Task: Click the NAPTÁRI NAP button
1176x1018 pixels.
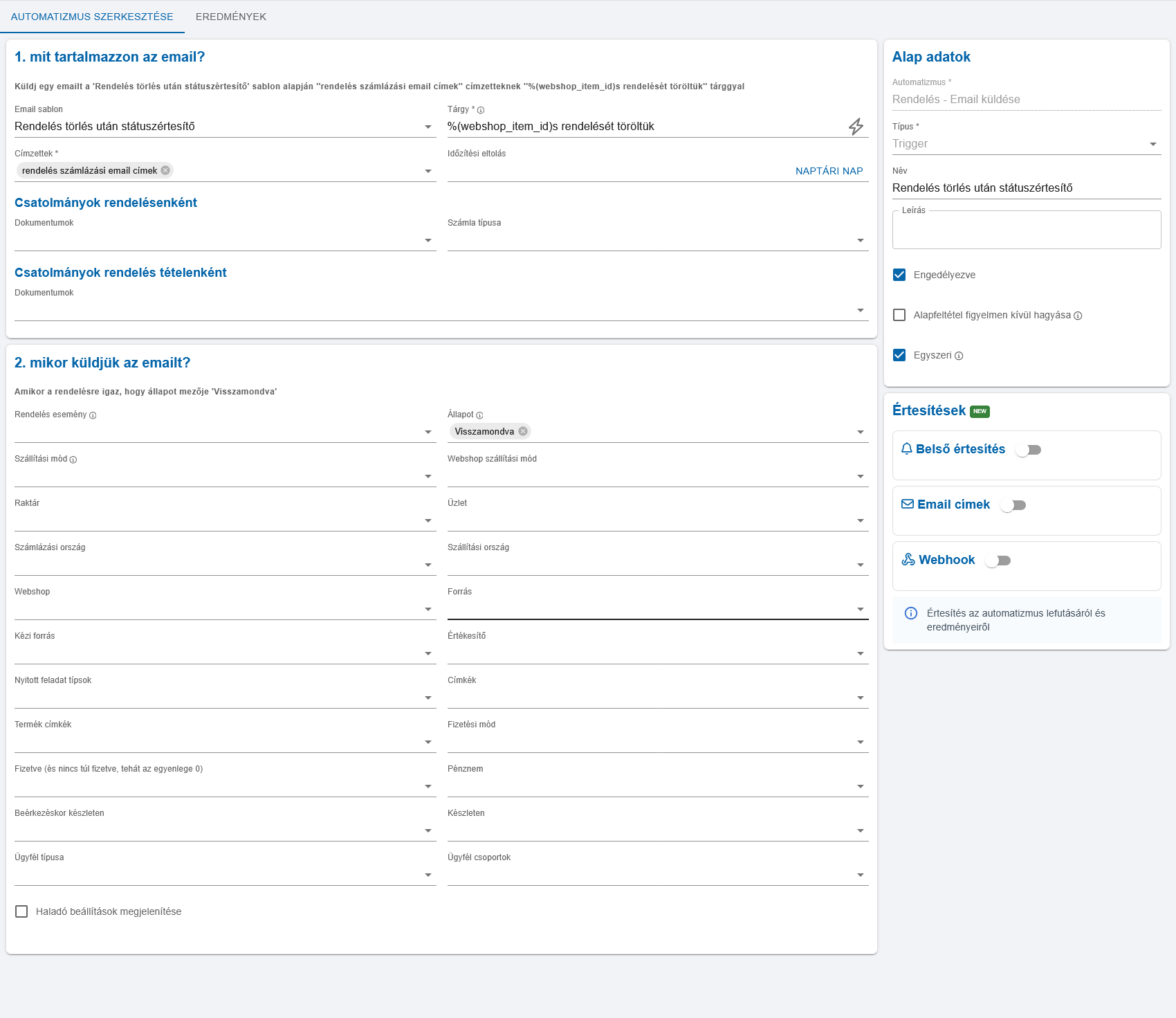Action: point(829,171)
